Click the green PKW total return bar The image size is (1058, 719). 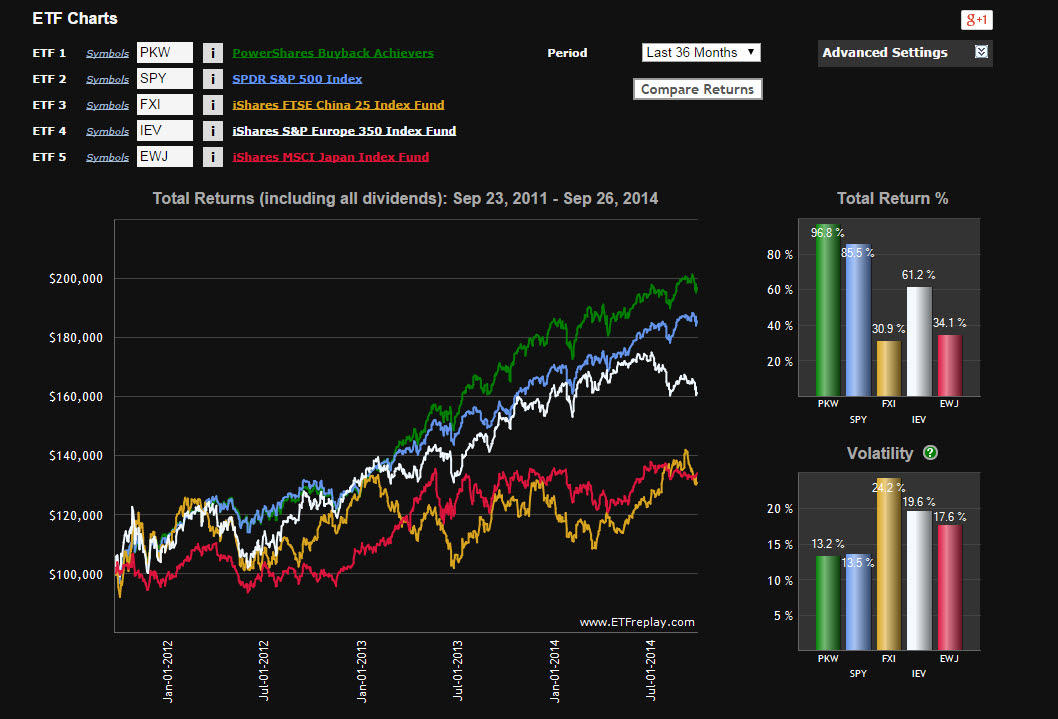click(827, 310)
